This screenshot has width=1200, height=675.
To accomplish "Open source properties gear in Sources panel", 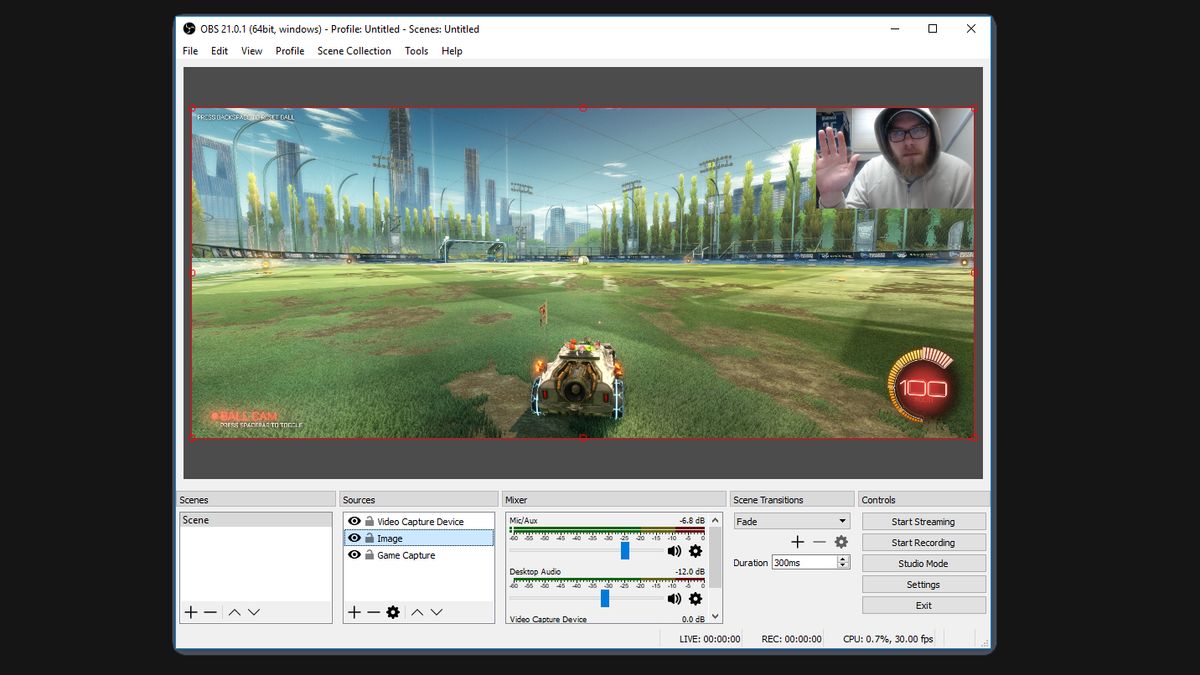I will 393,612.
